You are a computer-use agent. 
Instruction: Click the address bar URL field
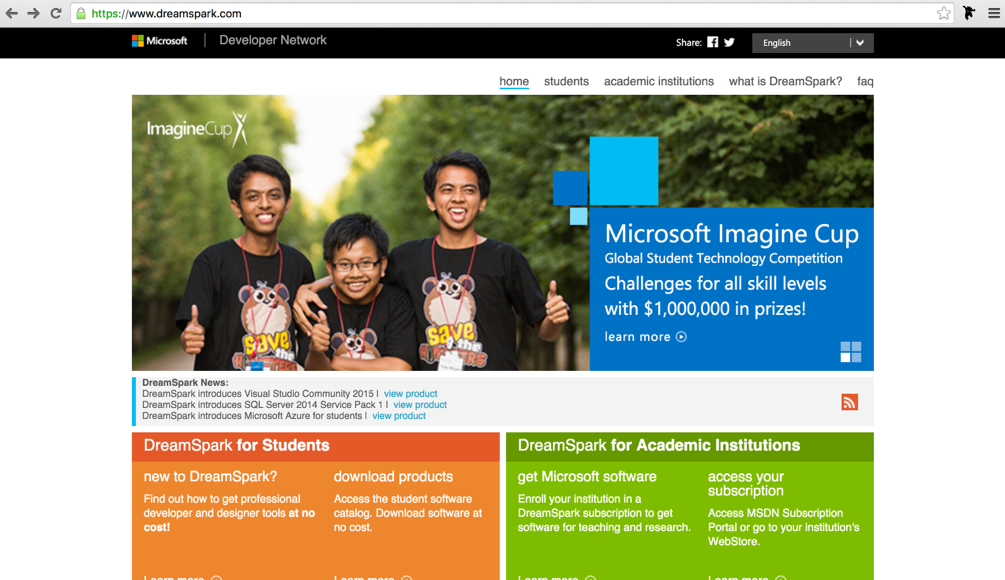500,14
